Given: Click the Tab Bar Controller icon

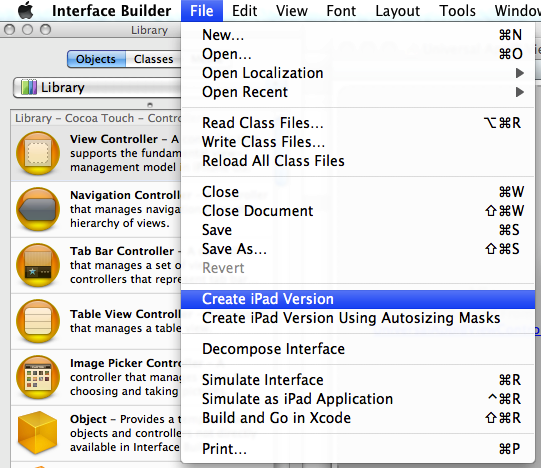Looking at the screenshot, I should [x=38, y=265].
